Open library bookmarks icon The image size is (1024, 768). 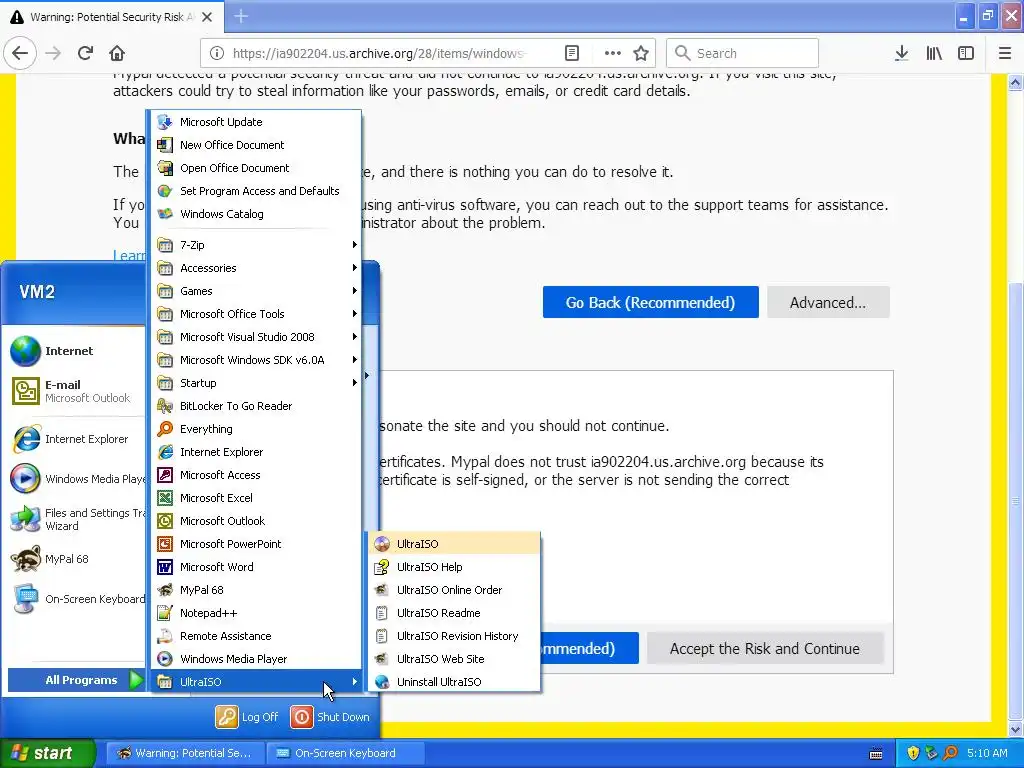(x=934, y=53)
